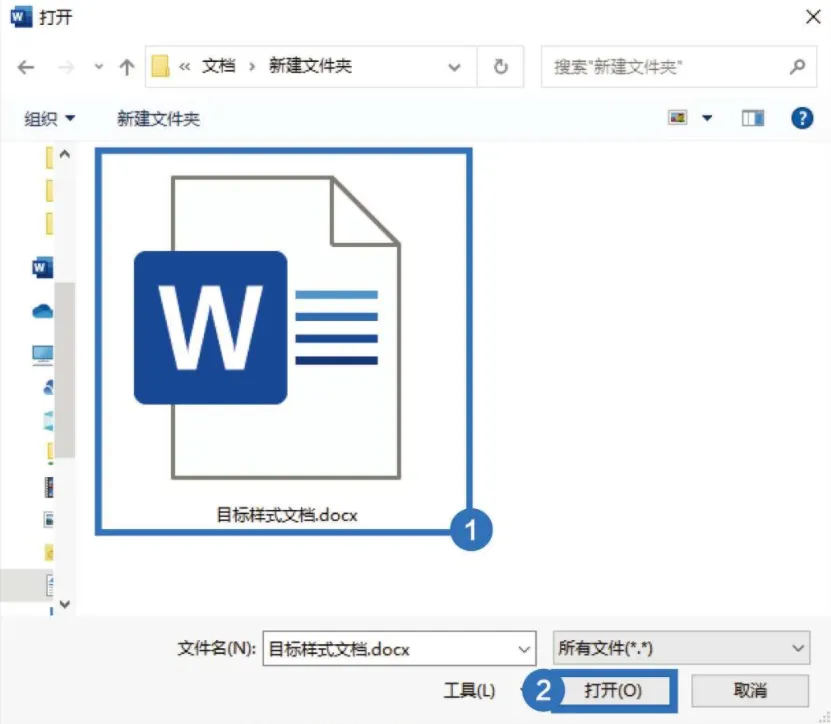This screenshot has width=831, height=724.
Task: Click the search magnifier icon
Action: [x=797, y=67]
